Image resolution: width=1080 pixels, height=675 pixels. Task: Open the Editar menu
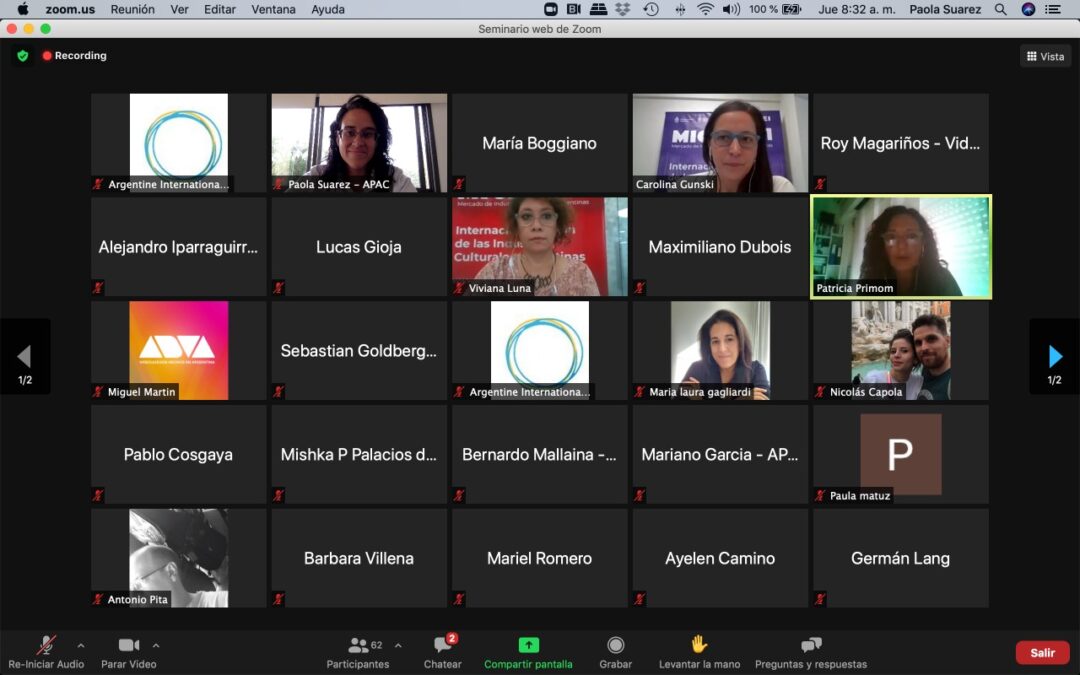click(x=220, y=10)
